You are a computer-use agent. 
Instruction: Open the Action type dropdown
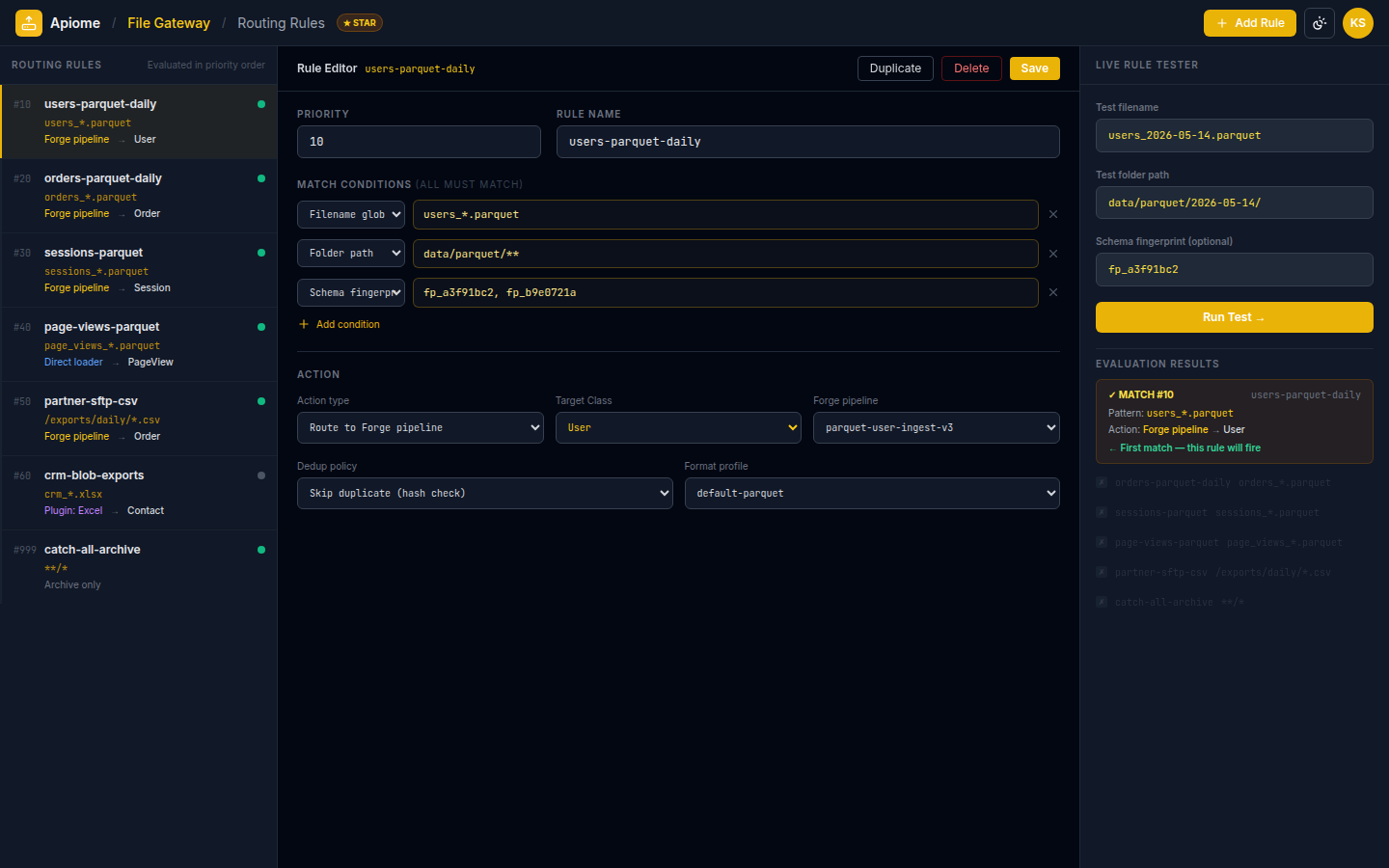(421, 427)
